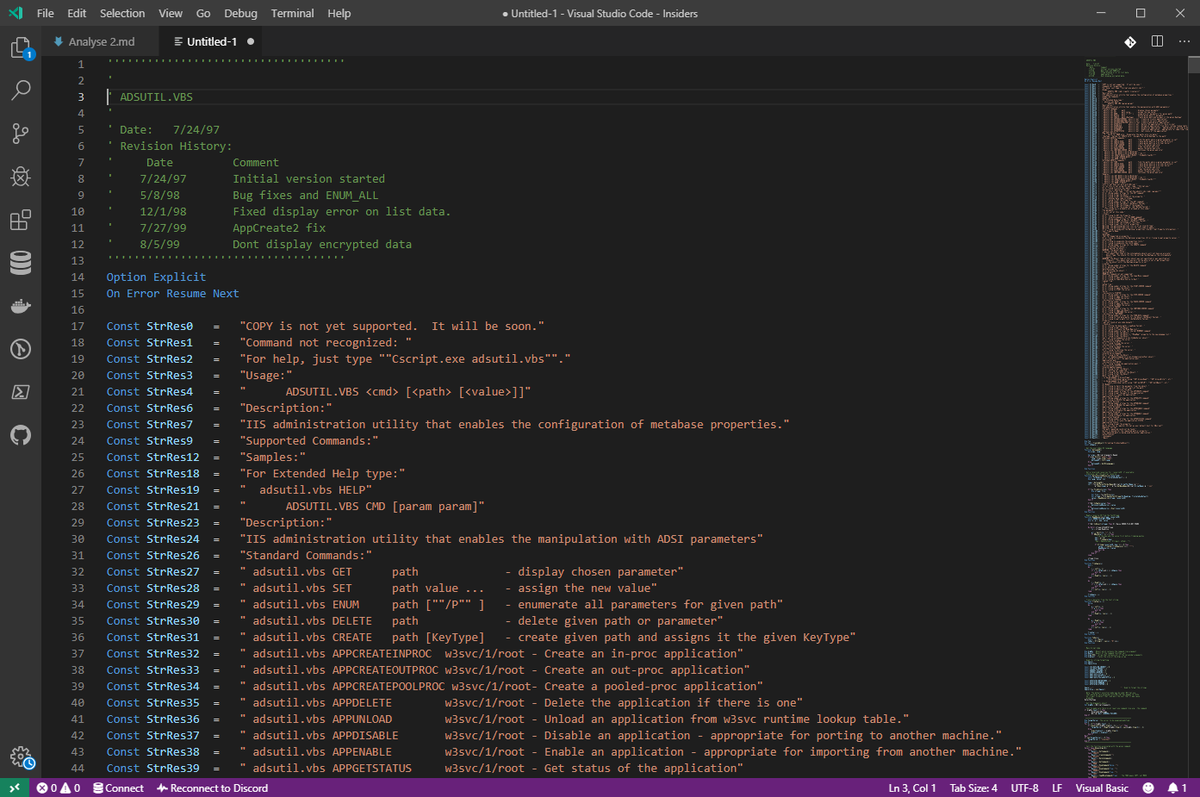Open the Docker view icon

[21, 306]
